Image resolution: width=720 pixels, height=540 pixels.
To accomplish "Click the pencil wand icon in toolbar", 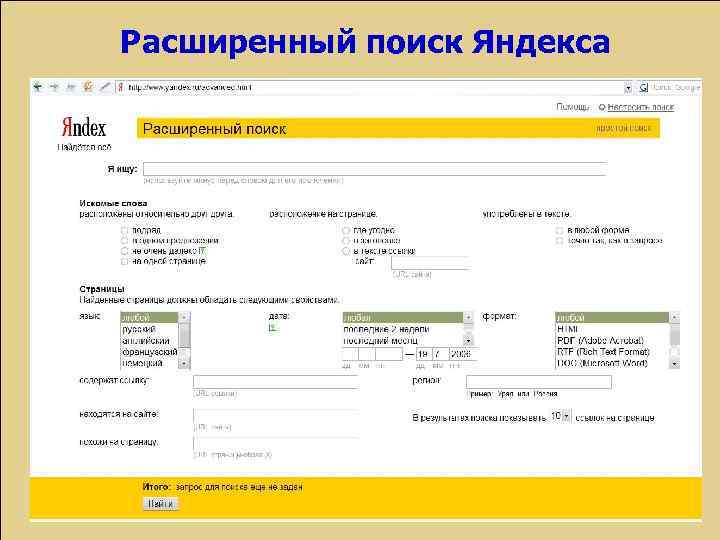I will click(105, 86).
